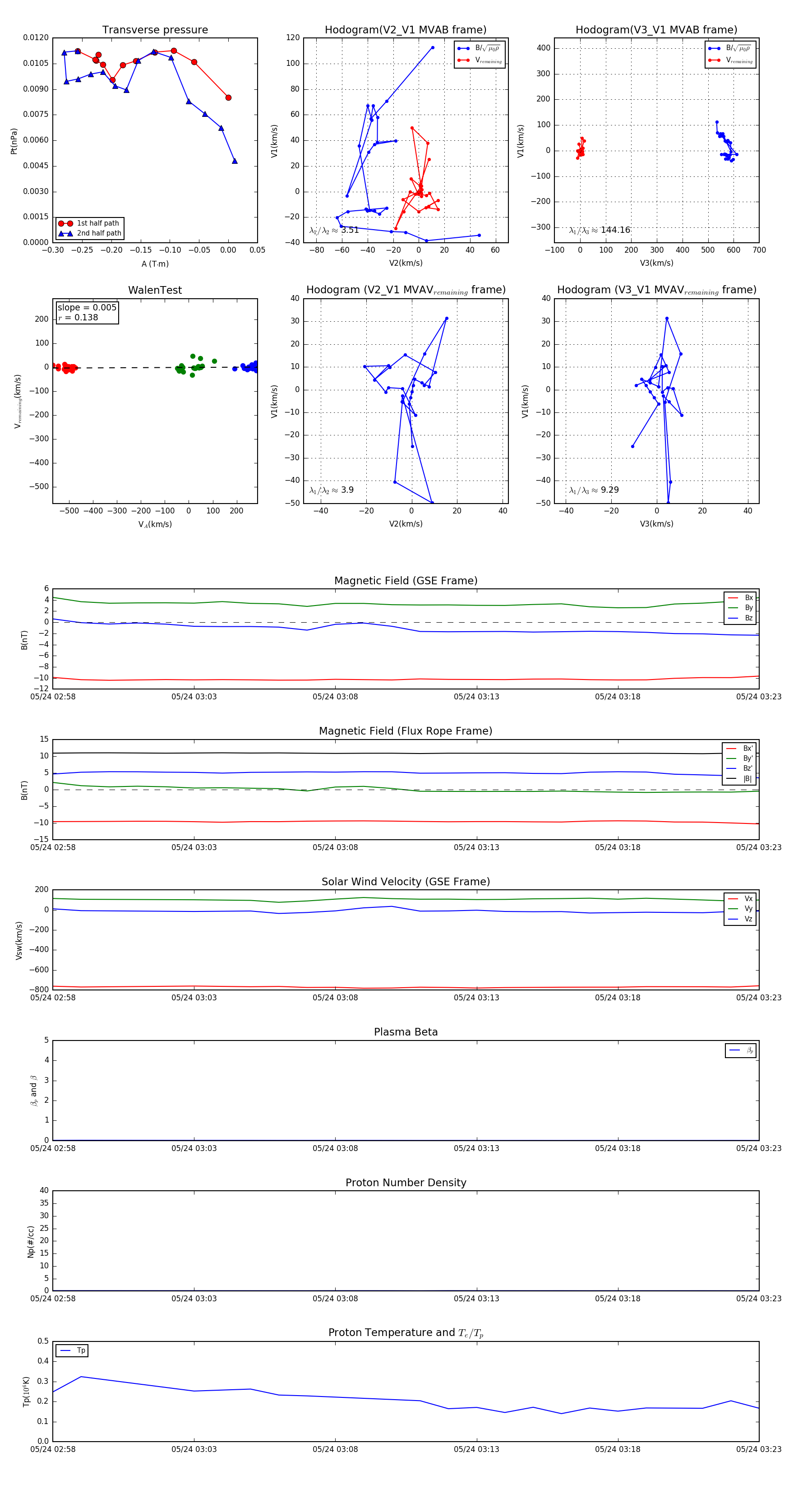Click the "Transverse pressure" plot title

155,30
